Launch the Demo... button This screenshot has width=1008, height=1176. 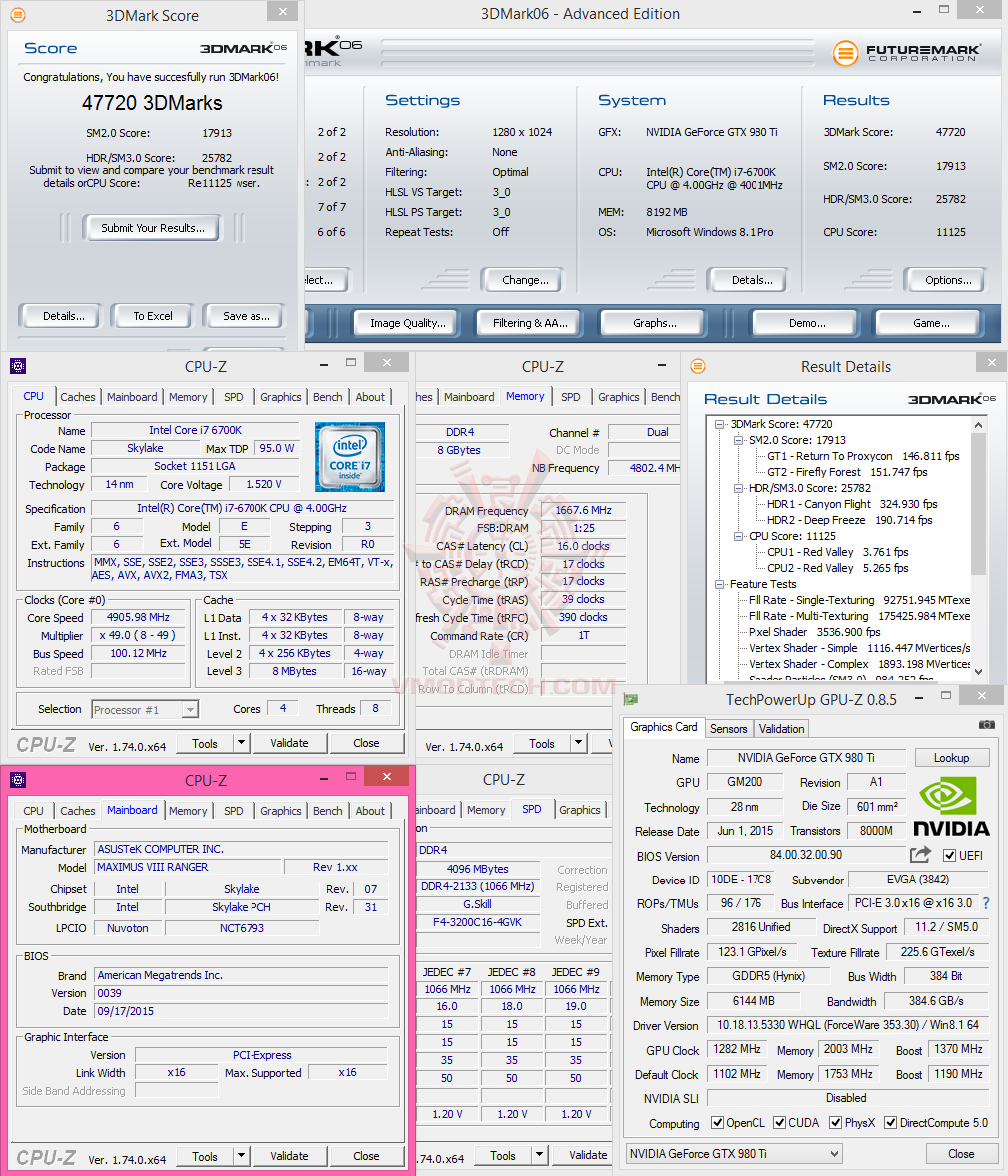click(x=807, y=323)
